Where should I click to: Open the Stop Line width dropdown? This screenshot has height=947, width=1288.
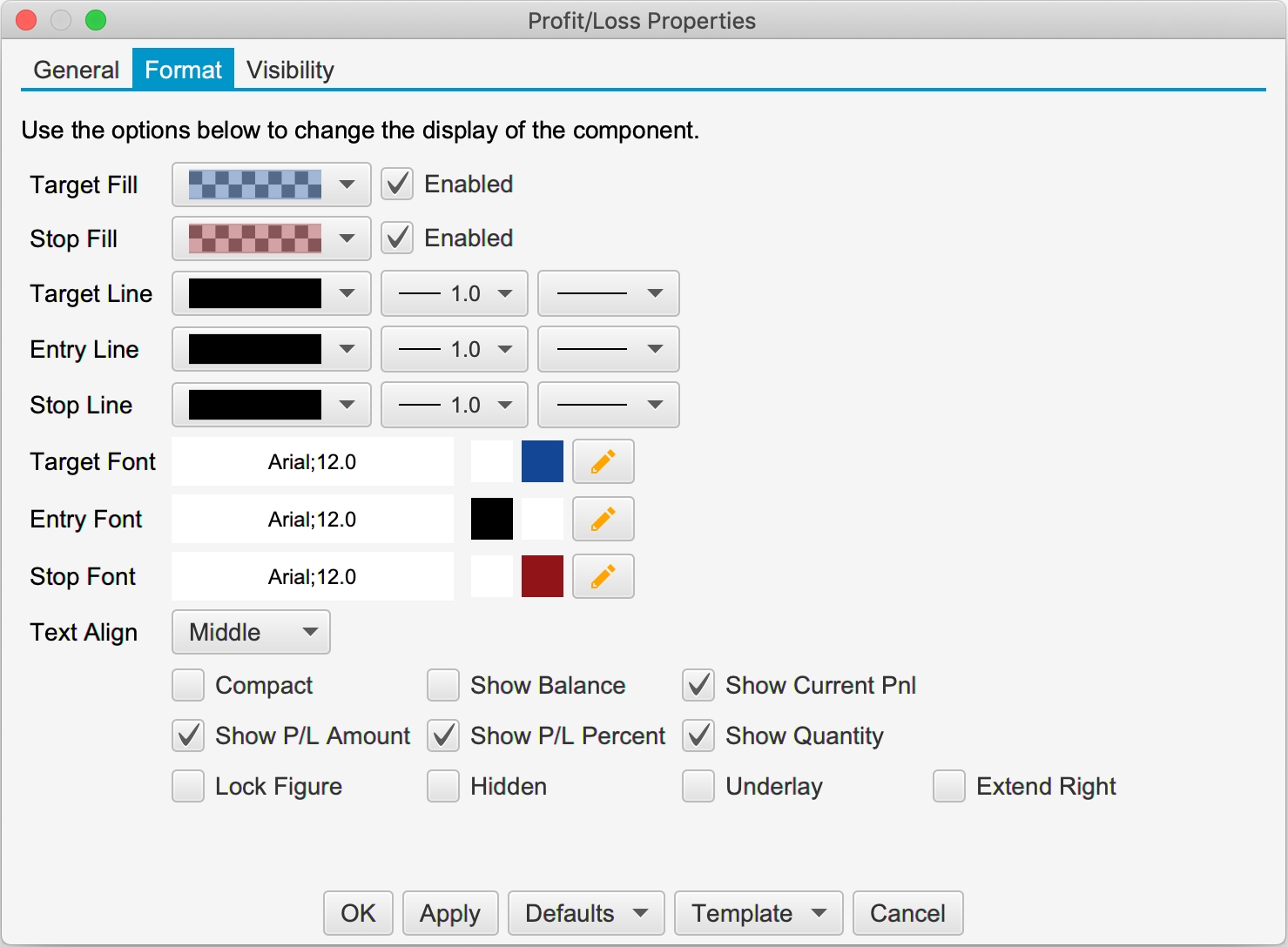tap(455, 405)
